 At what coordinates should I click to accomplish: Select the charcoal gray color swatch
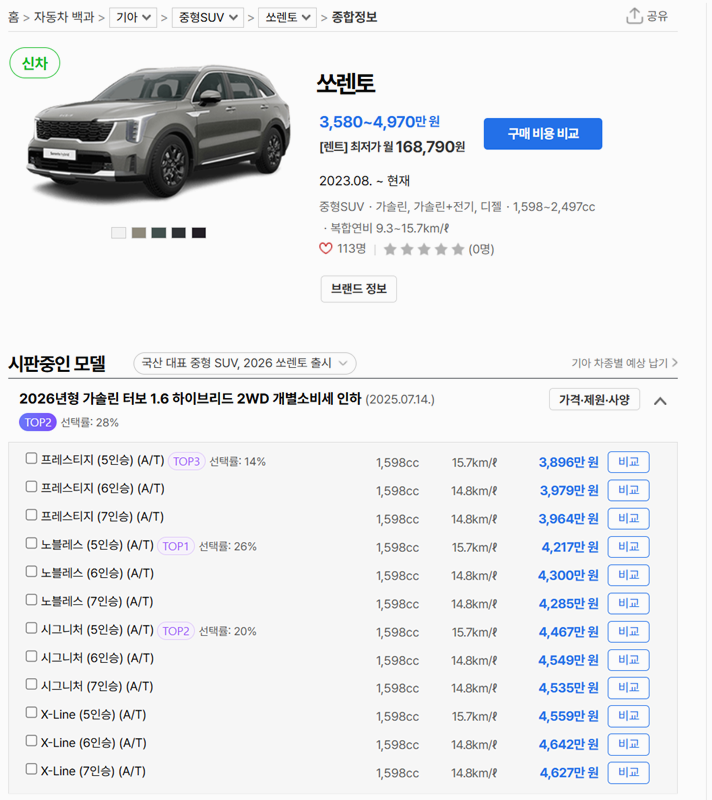(x=179, y=233)
